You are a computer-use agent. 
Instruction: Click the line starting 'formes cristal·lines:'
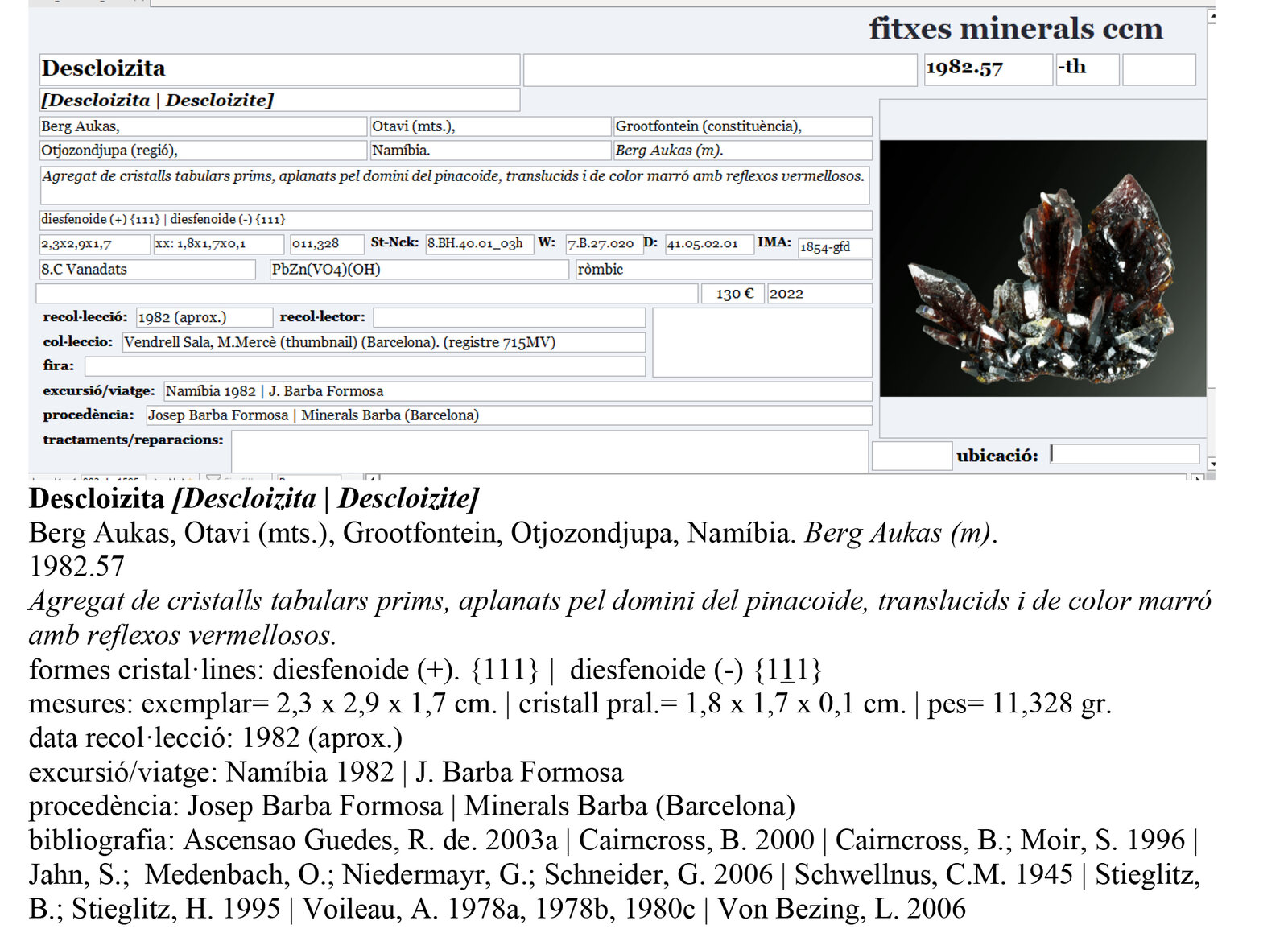[426, 670]
